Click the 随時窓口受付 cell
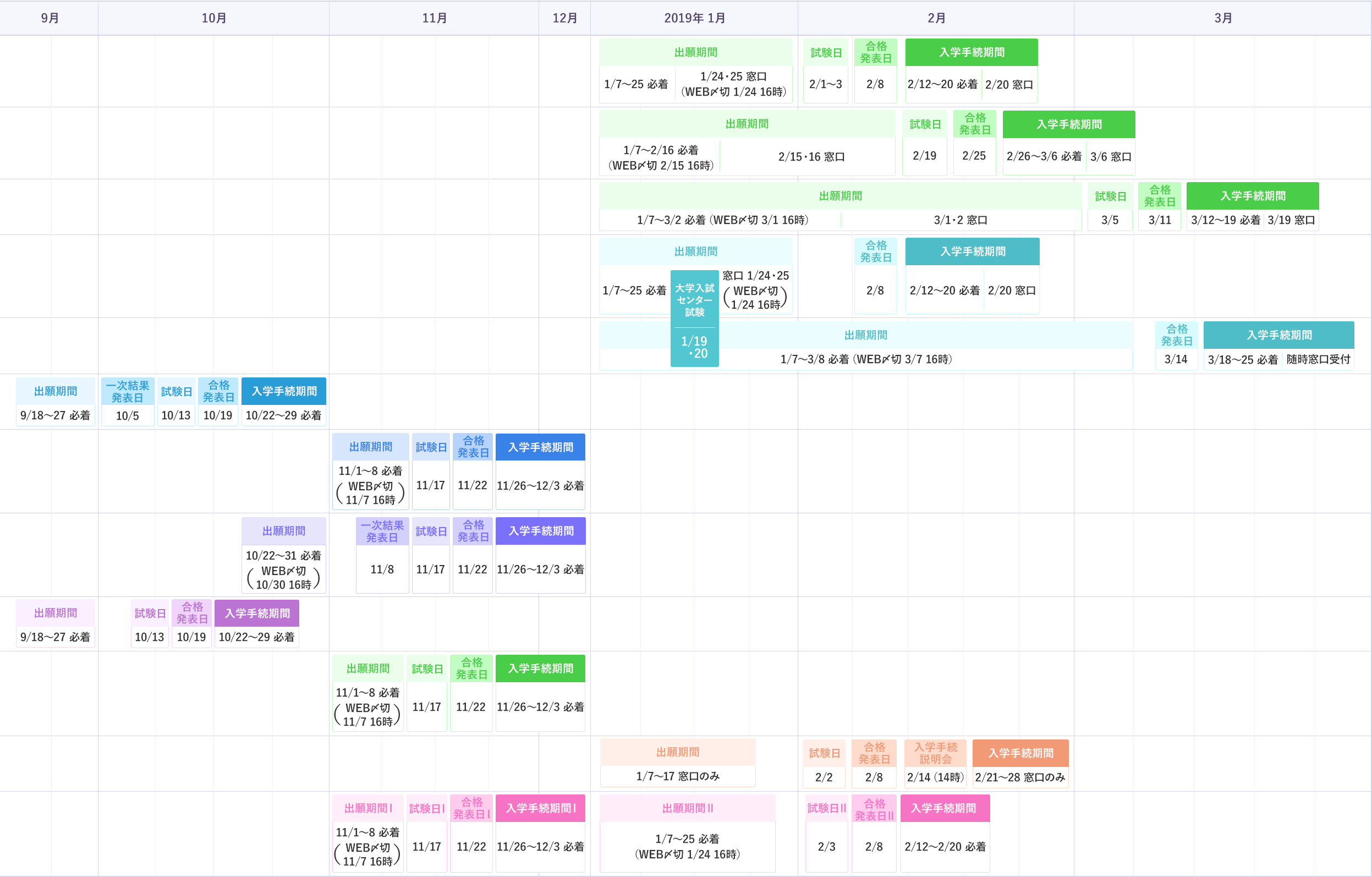This screenshot has width=1372, height=877. pos(1318,359)
